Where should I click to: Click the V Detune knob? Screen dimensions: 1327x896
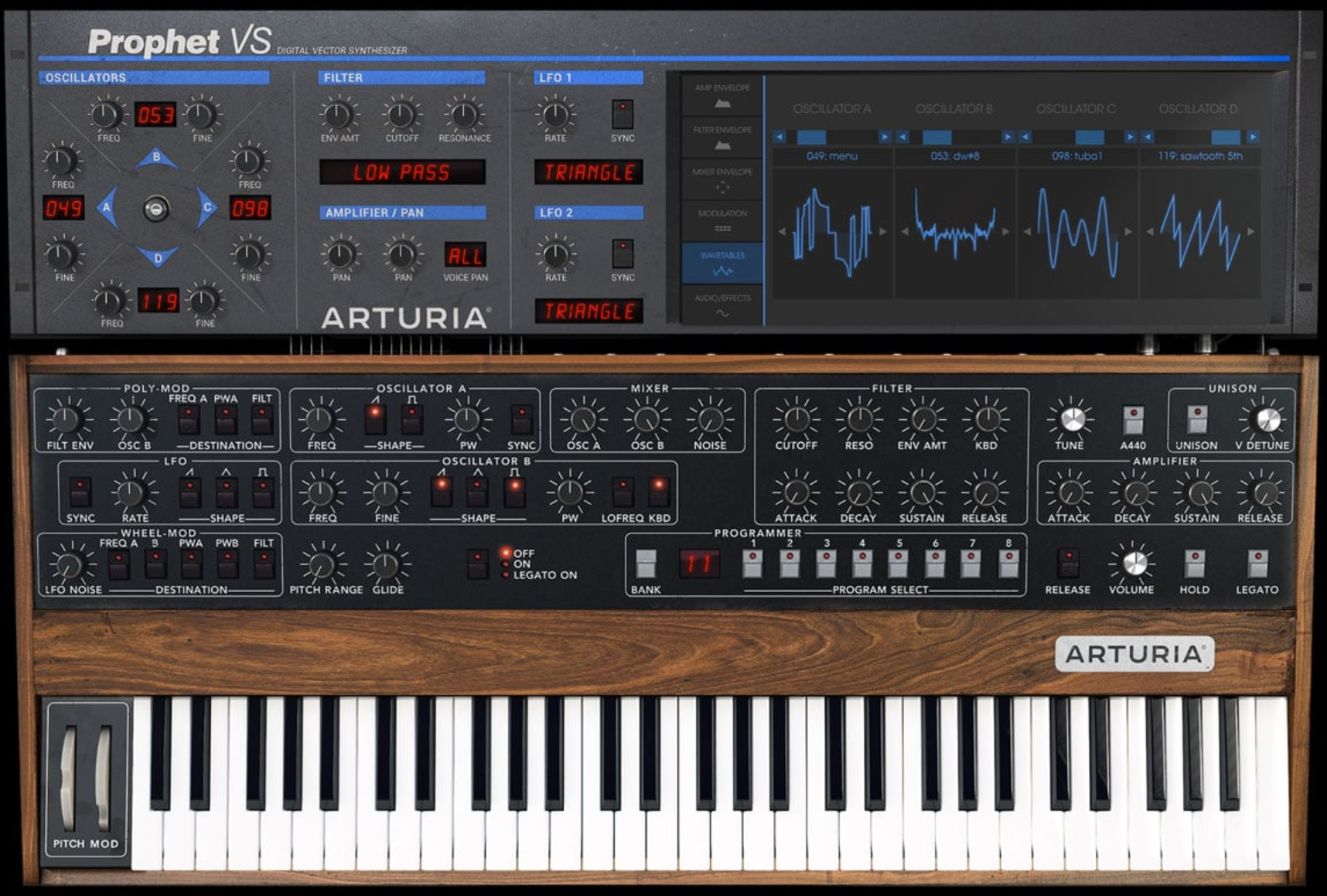pos(1267,419)
